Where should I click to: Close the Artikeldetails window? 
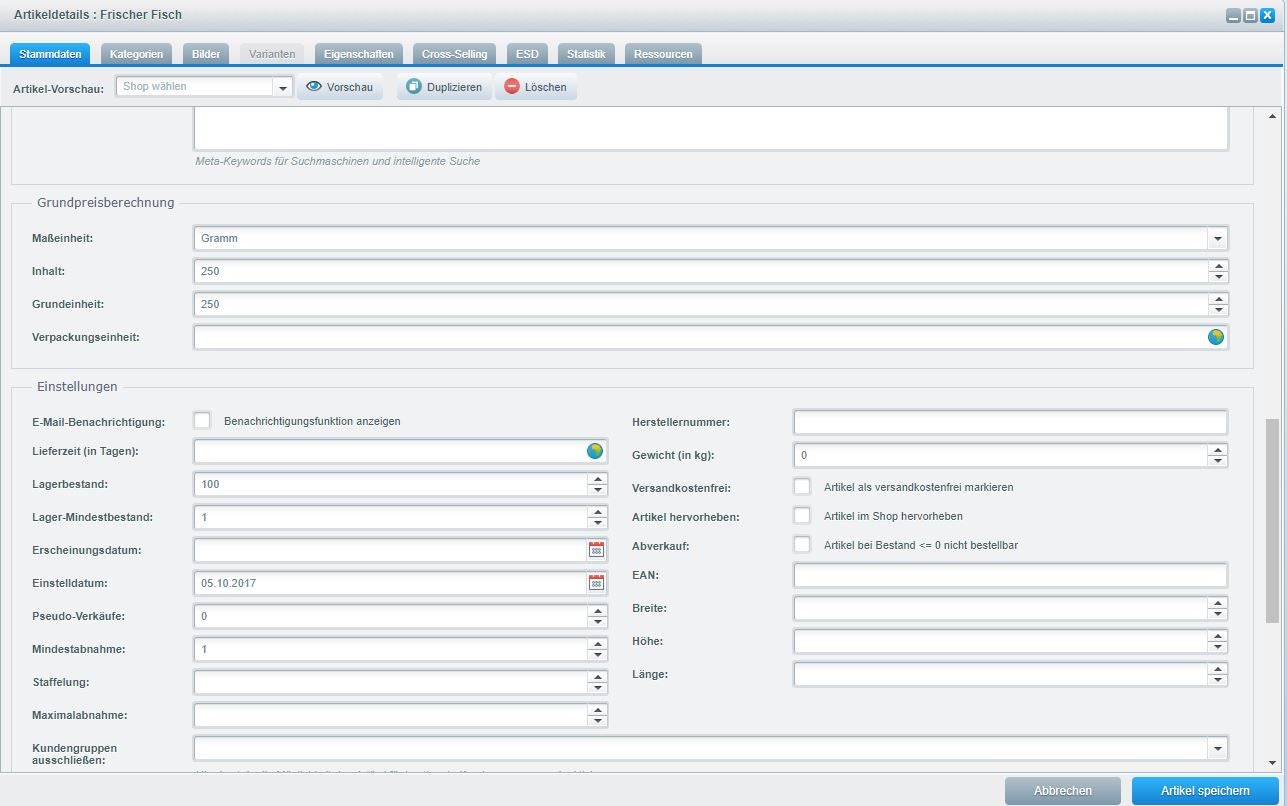click(x=1267, y=16)
